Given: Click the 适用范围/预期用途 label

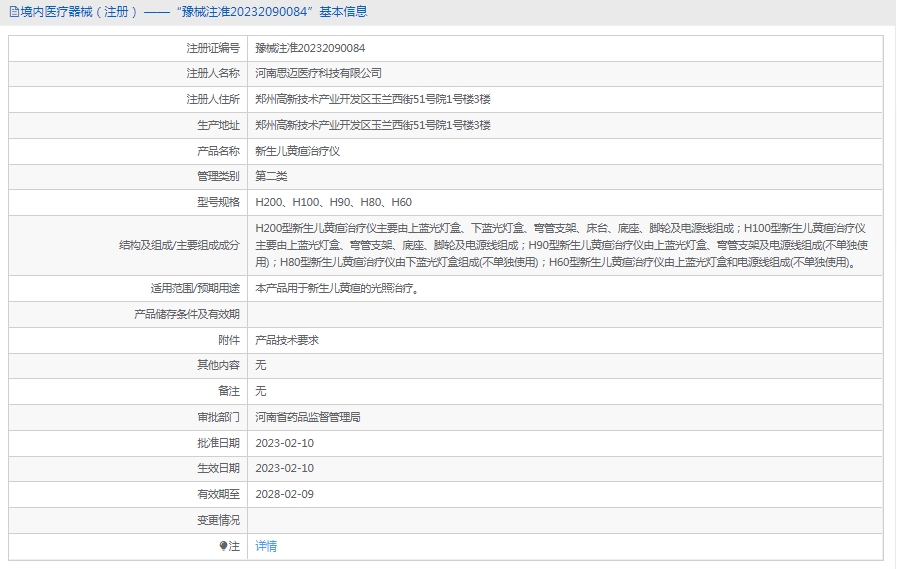Looking at the screenshot, I should click(195, 288).
